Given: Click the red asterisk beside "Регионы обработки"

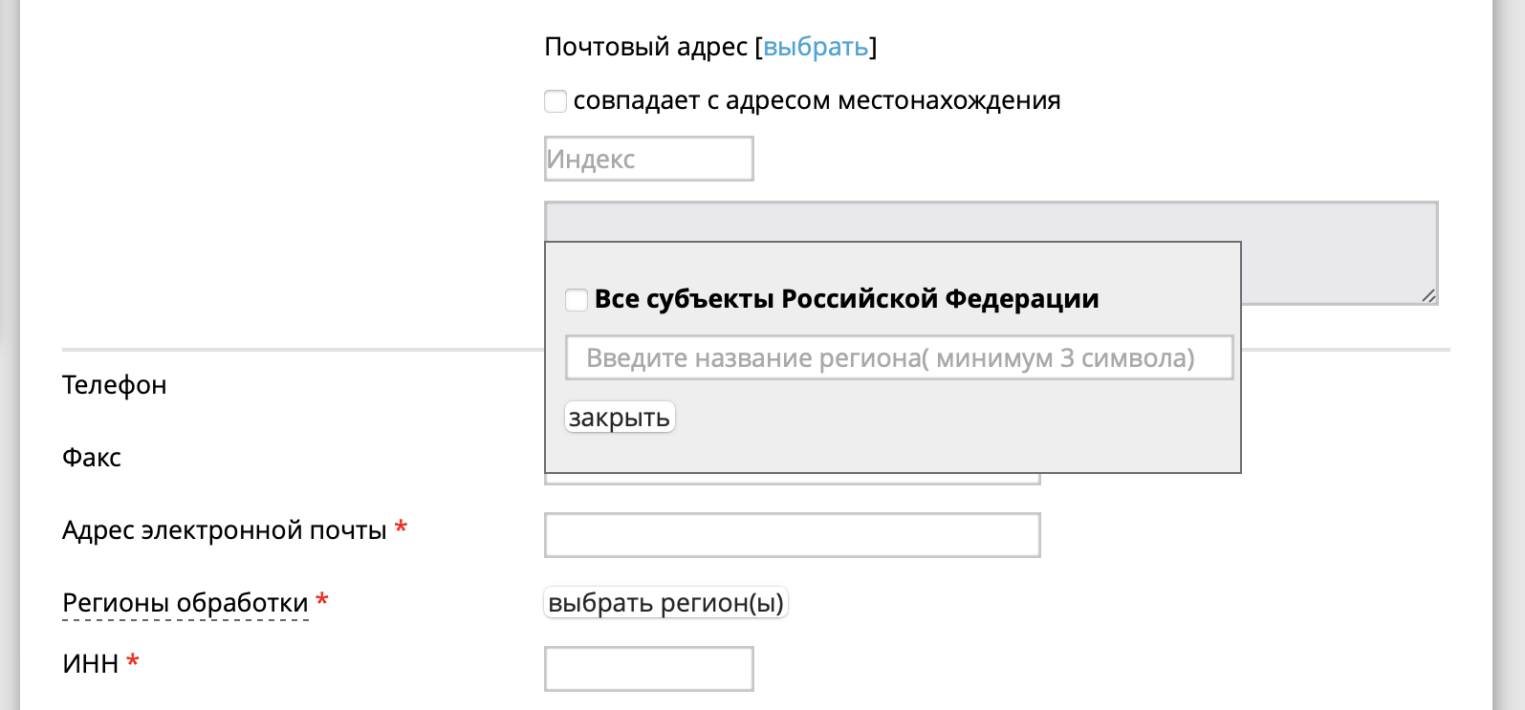Looking at the screenshot, I should pyautogui.click(x=322, y=601).
